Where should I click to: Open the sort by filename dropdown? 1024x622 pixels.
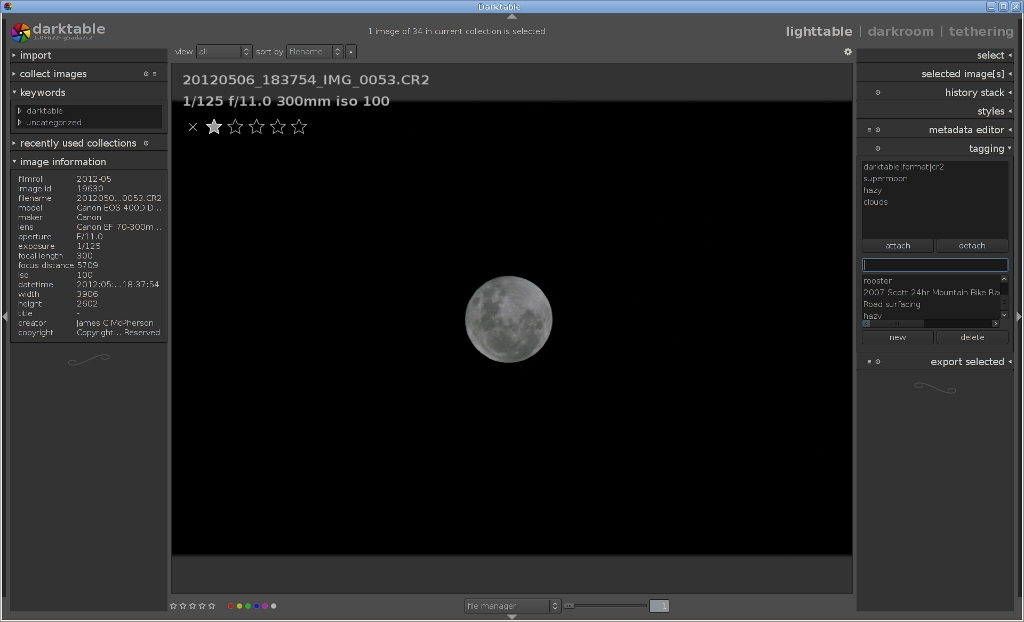[315, 52]
